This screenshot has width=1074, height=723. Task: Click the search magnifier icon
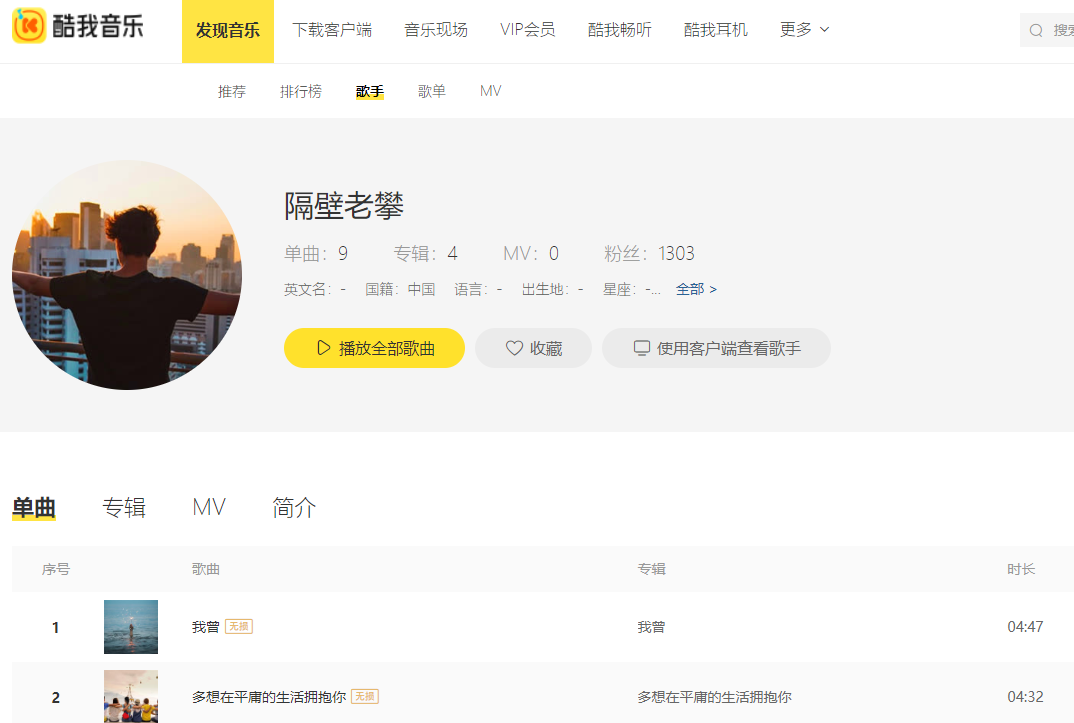coord(1036,31)
